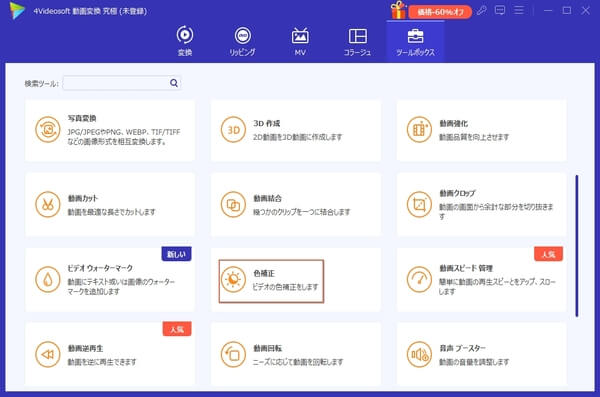This screenshot has height=397, width=600.
Task: Click 2D動画を3D動画に作成します description
Action: [x=297, y=137]
